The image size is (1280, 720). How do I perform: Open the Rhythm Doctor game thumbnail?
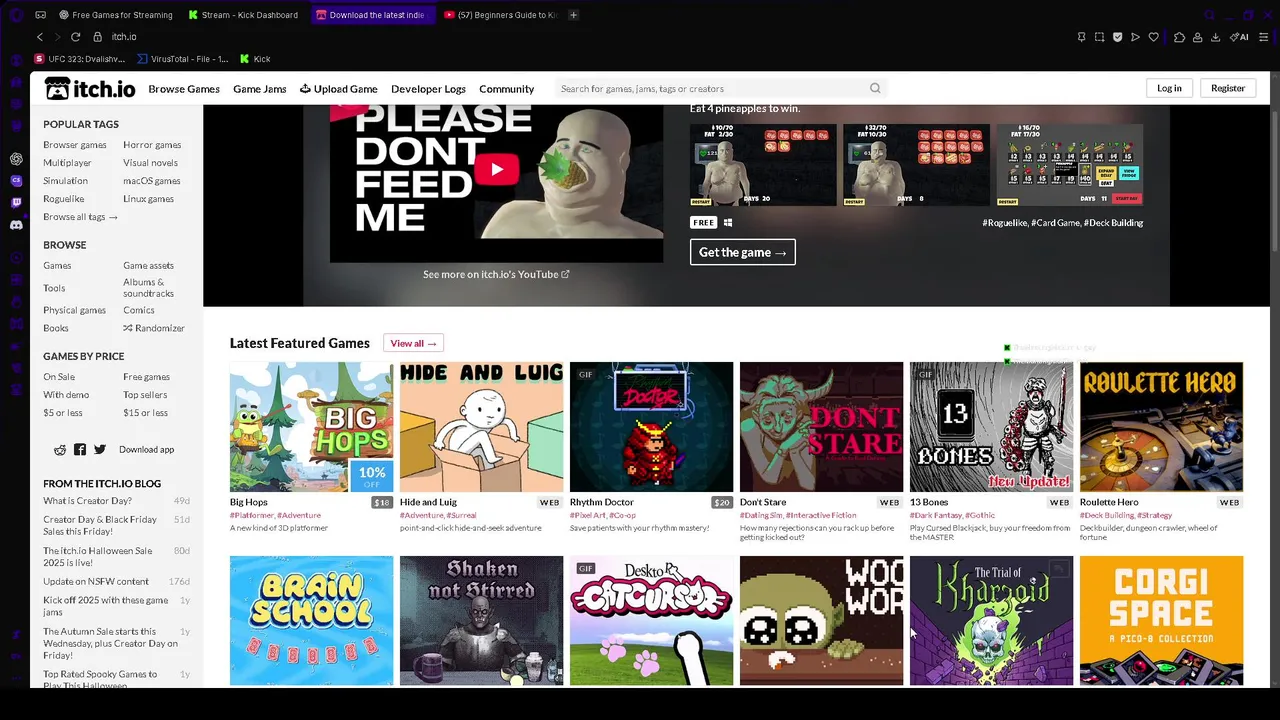pyautogui.click(x=651, y=427)
